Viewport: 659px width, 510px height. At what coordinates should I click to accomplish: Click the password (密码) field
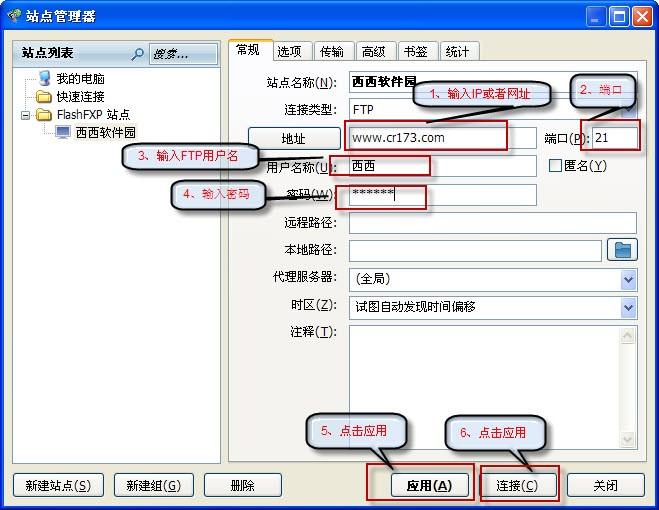point(443,195)
